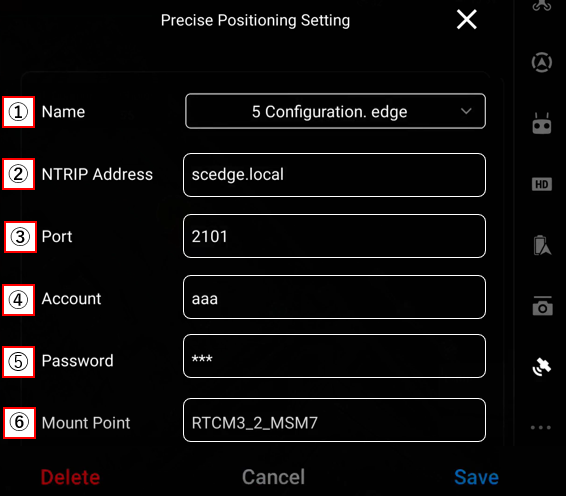Open the aircraft drone settings icon
Screen dimensions: 569x496
click(x=542, y=5)
